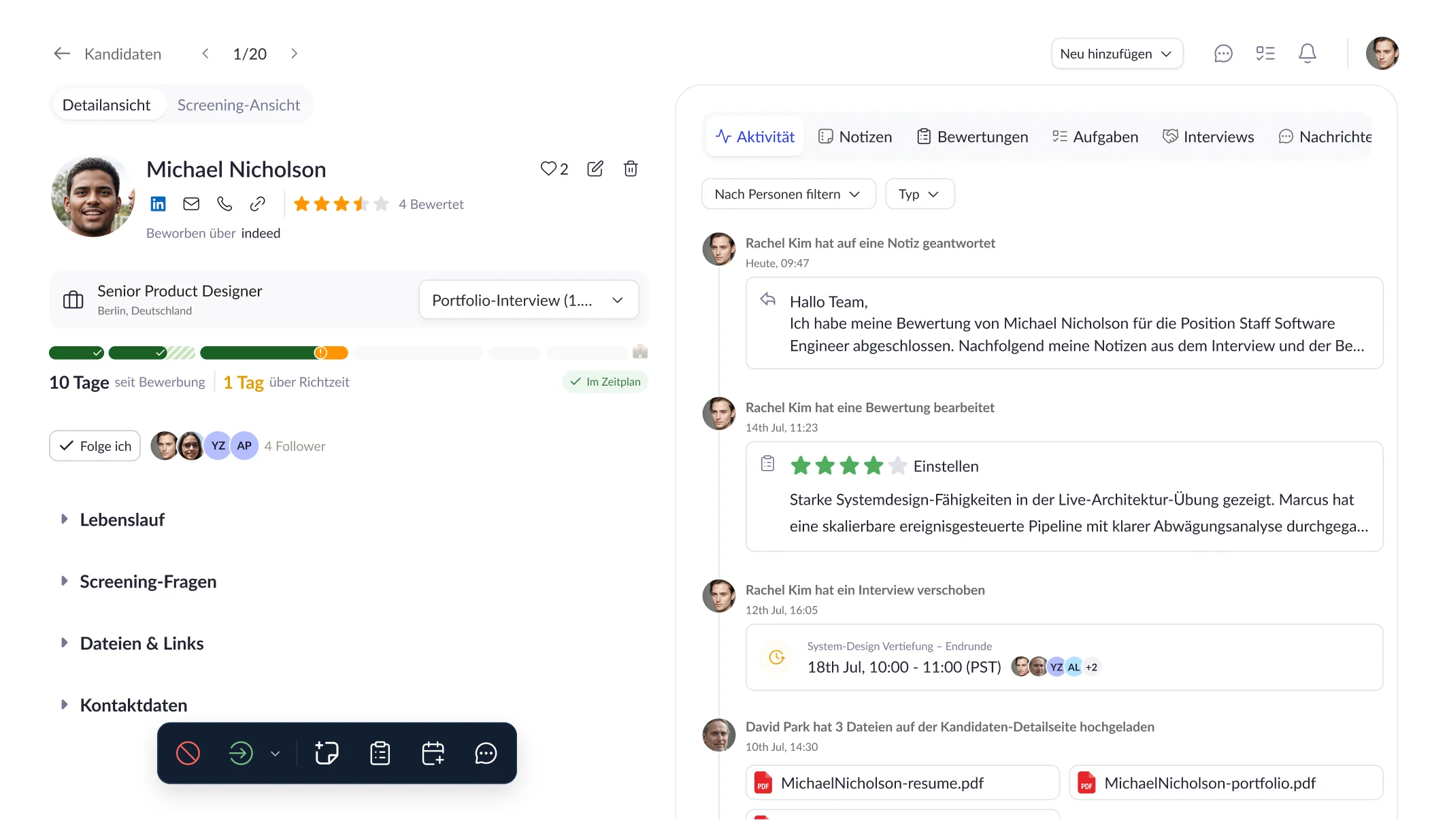Click the heart likes icon

[x=548, y=169]
